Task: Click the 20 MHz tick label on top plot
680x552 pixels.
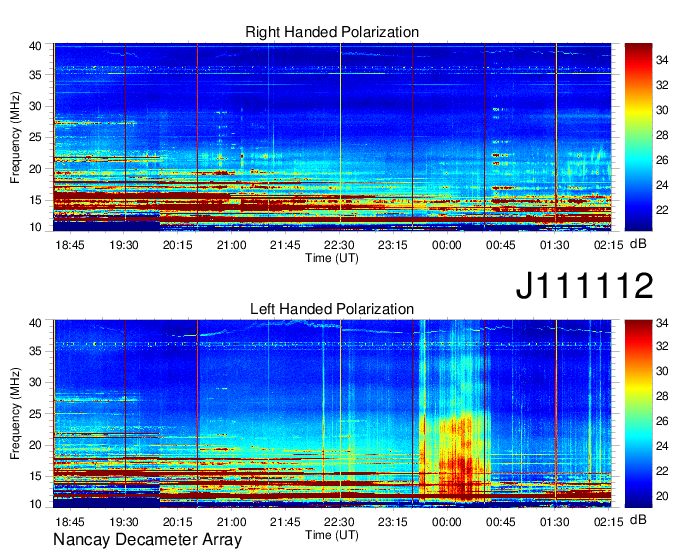Action: pyautogui.click(x=35, y=169)
